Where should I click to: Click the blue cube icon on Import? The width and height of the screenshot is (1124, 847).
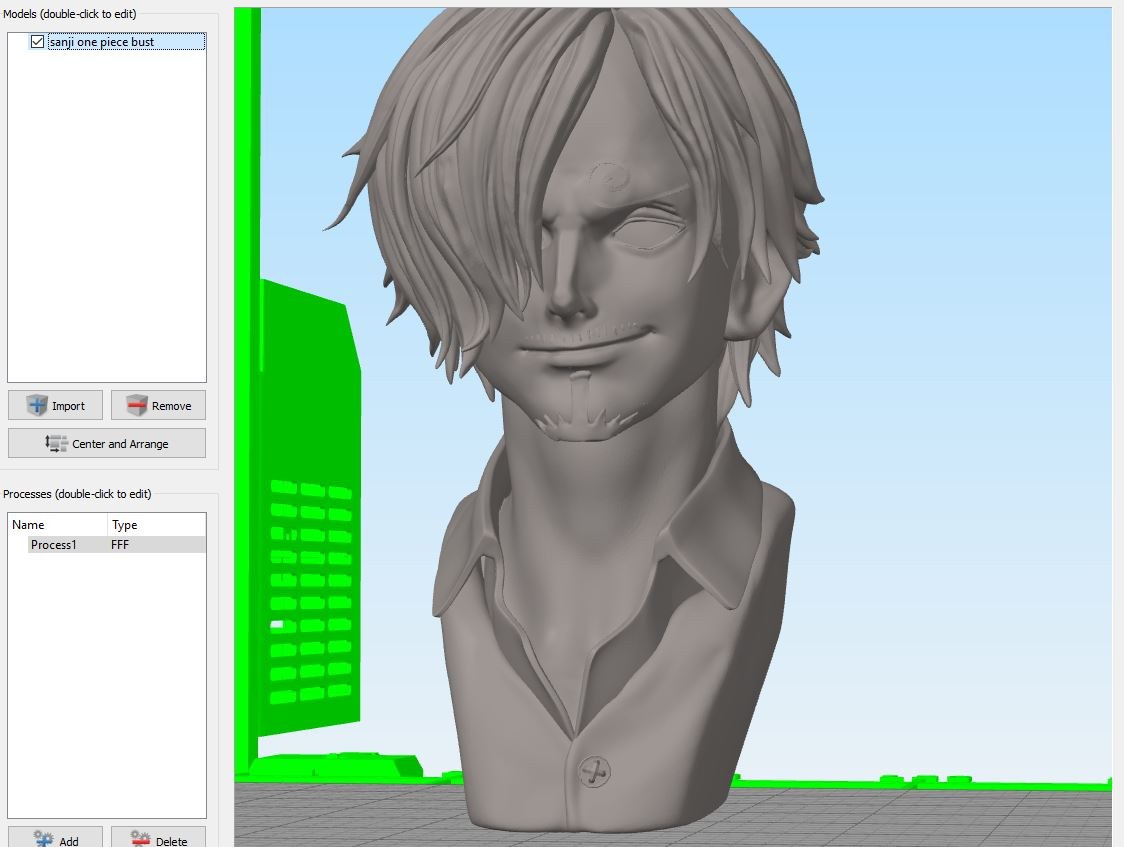click(37, 405)
